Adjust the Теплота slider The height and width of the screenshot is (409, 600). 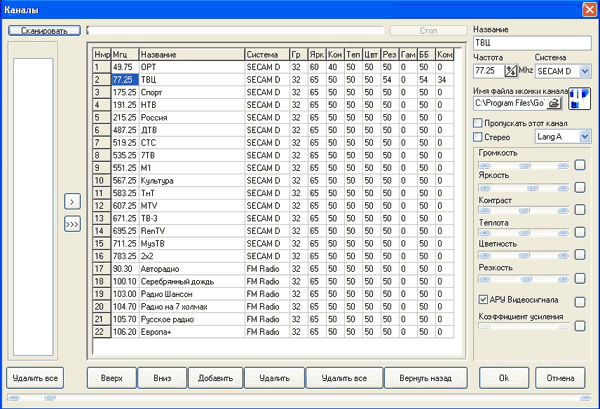pos(523,233)
